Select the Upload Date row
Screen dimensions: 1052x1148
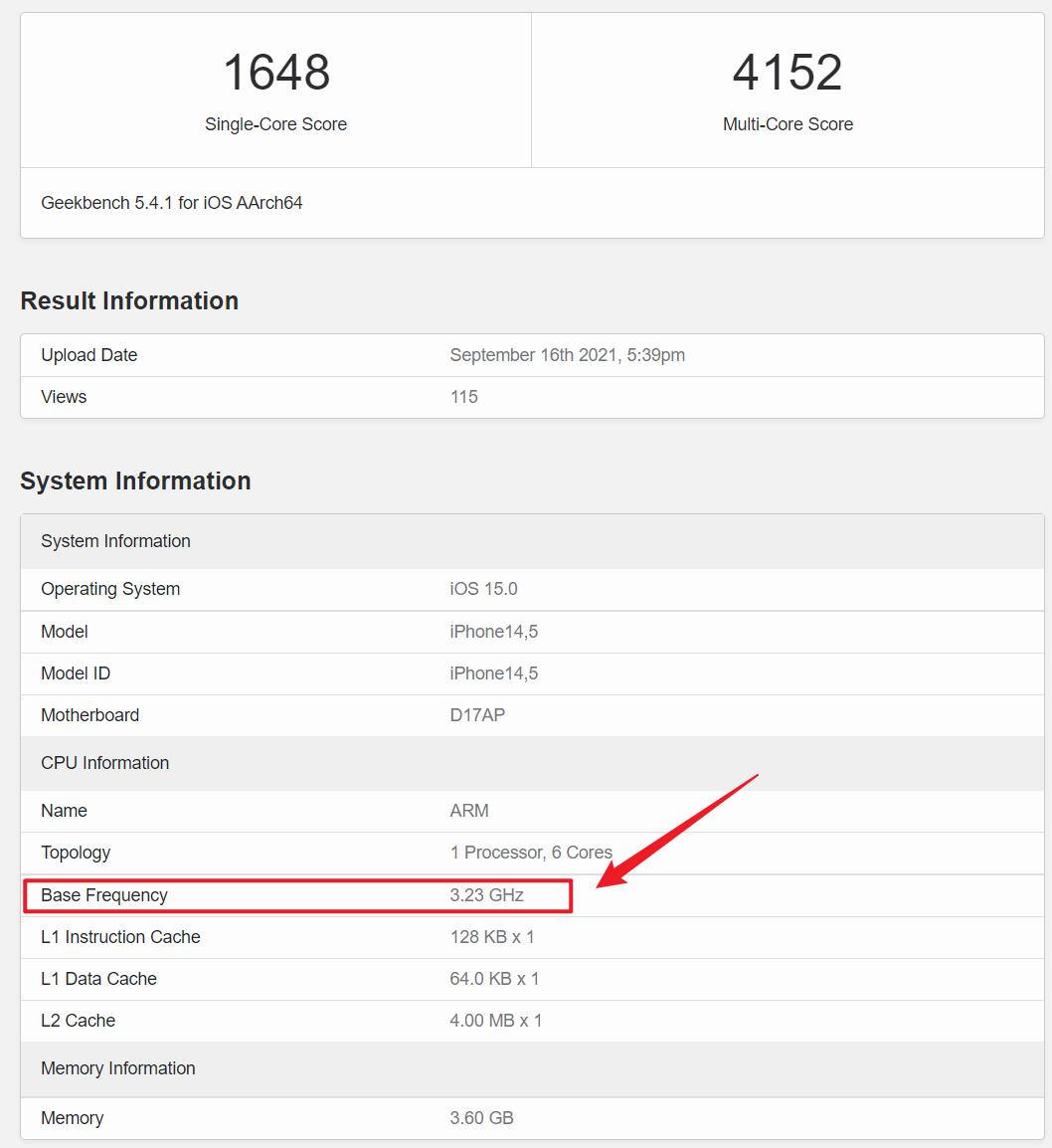[88, 355]
